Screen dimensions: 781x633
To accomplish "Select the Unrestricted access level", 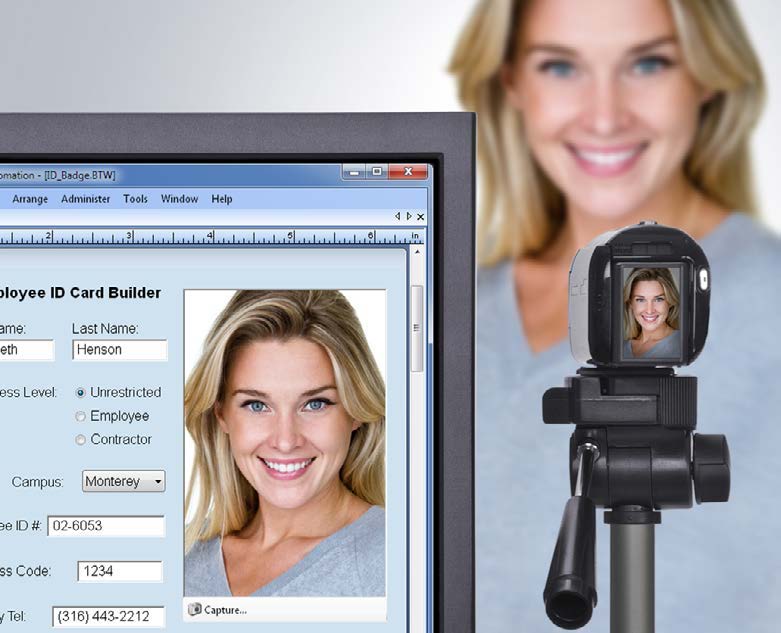I will click(81, 393).
